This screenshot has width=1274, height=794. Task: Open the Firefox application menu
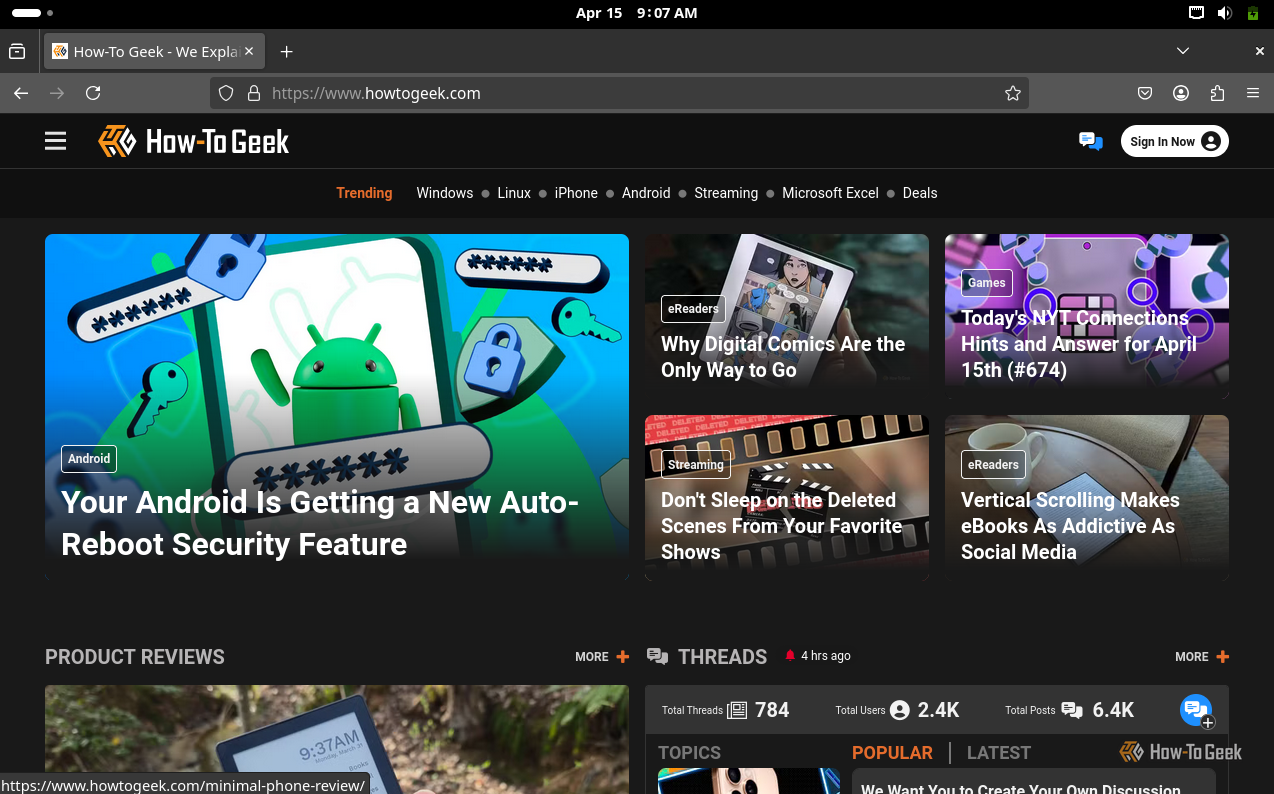tap(1253, 93)
